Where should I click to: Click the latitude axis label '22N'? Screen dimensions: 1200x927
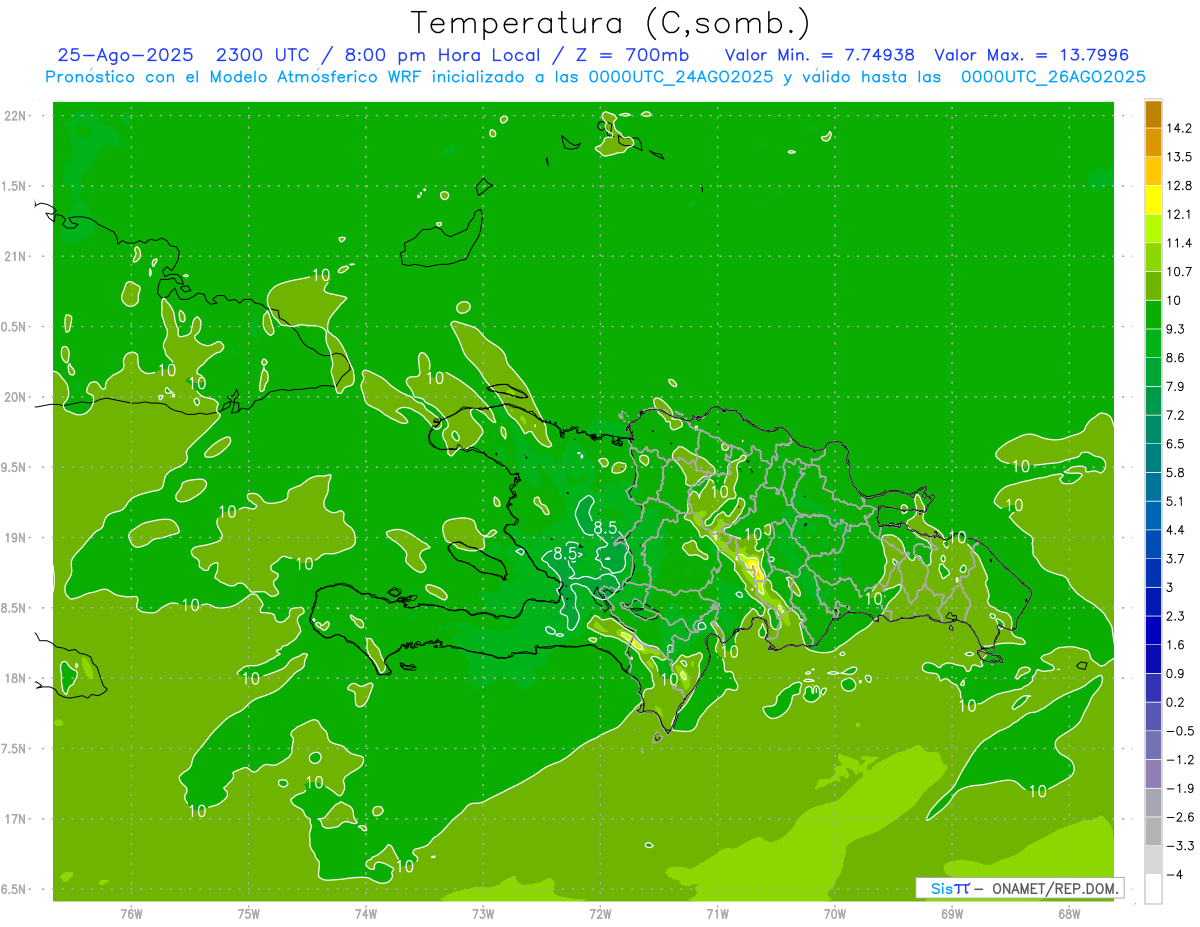pyautogui.click(x=17, y=116)
